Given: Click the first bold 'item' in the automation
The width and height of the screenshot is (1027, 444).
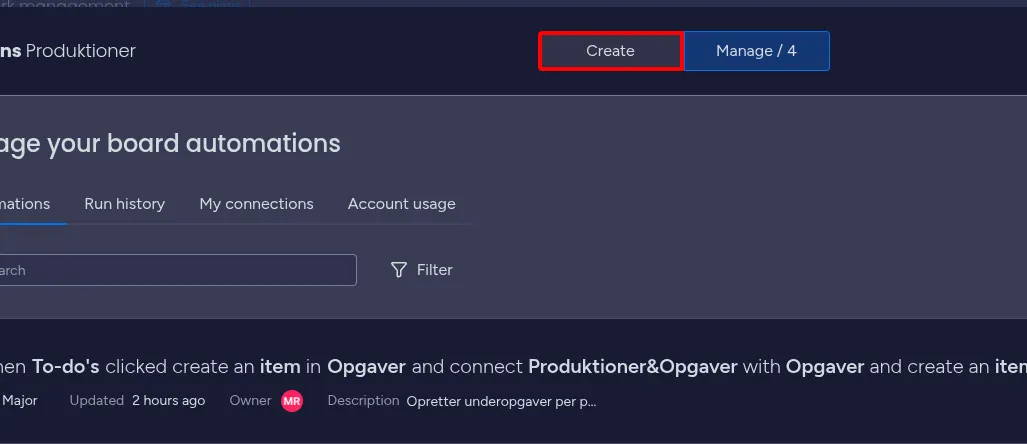Looking at the screenshot, I should [279, 367].
